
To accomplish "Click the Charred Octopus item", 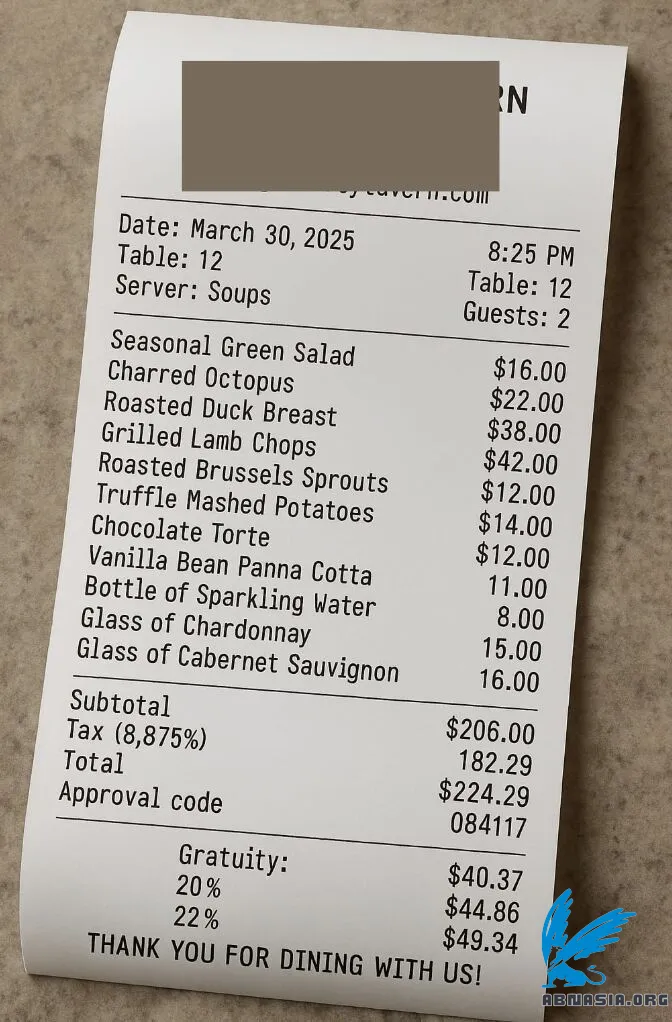I will click(x=201, y=376).
